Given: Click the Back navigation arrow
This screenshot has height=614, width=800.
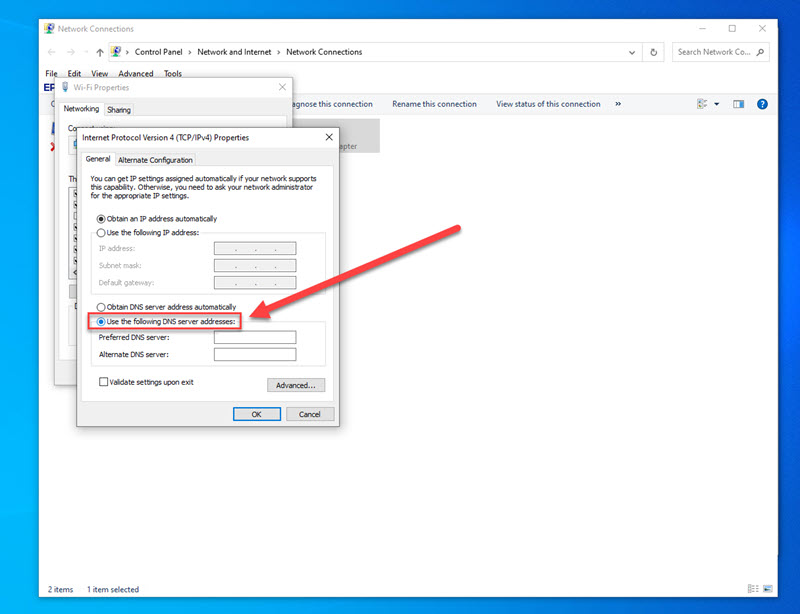Looking at the screenshot, I should coord(52,52).
